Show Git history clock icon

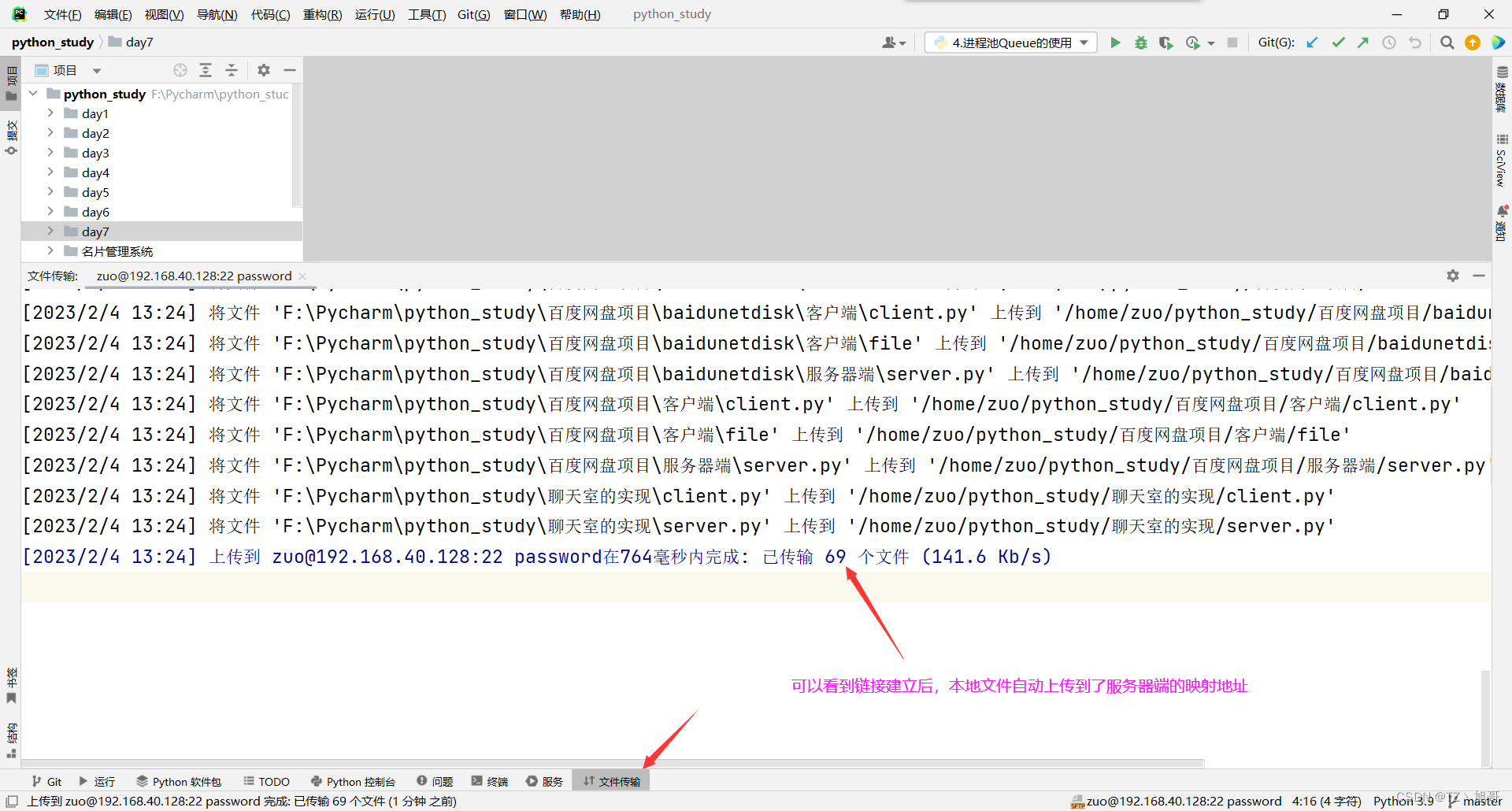point(1389,43)
